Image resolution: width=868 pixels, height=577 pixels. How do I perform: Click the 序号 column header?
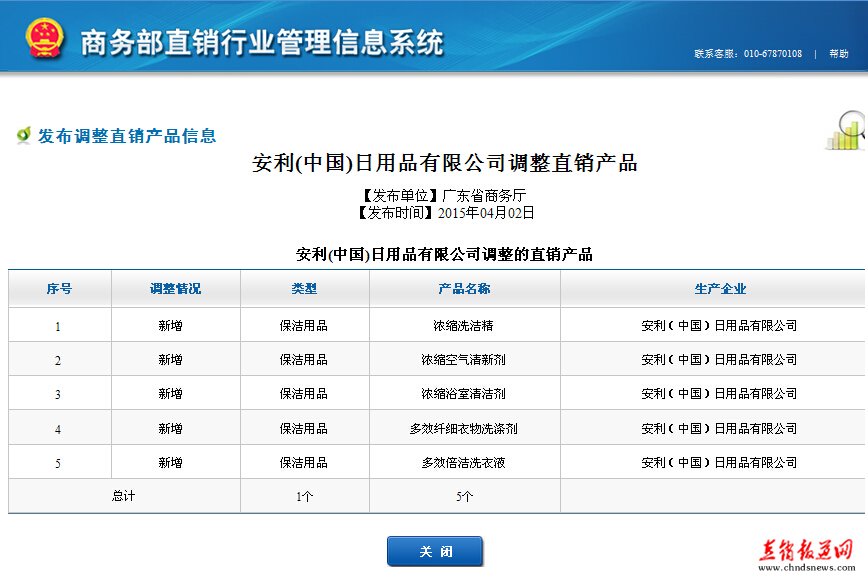[59, 288]
